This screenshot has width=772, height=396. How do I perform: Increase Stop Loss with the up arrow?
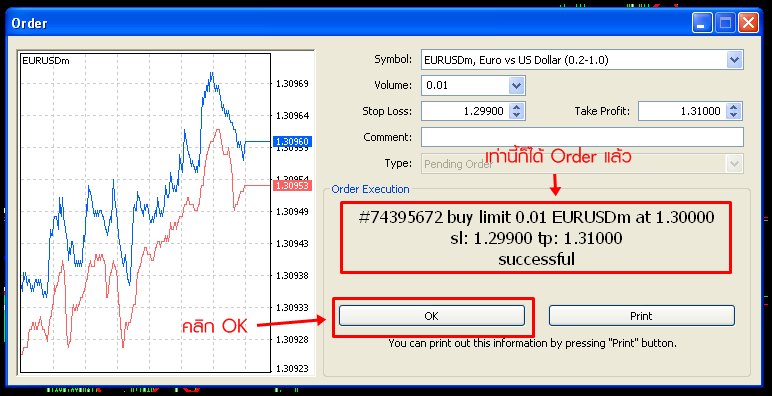[516, 107]
